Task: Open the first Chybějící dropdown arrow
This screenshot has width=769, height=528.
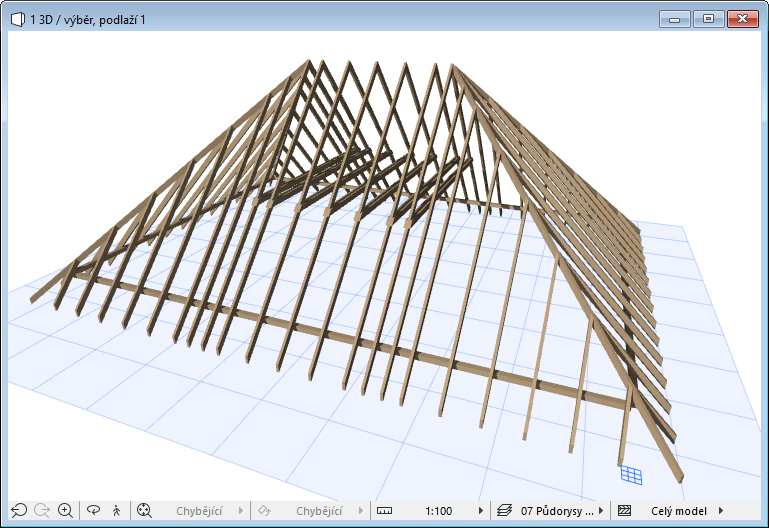Action: (241, 511)
